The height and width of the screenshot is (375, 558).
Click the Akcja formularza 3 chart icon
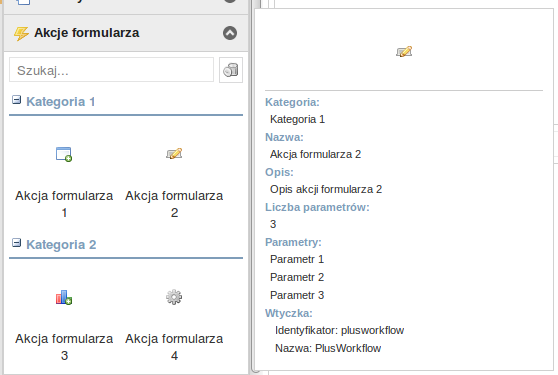tap(64, 297)
